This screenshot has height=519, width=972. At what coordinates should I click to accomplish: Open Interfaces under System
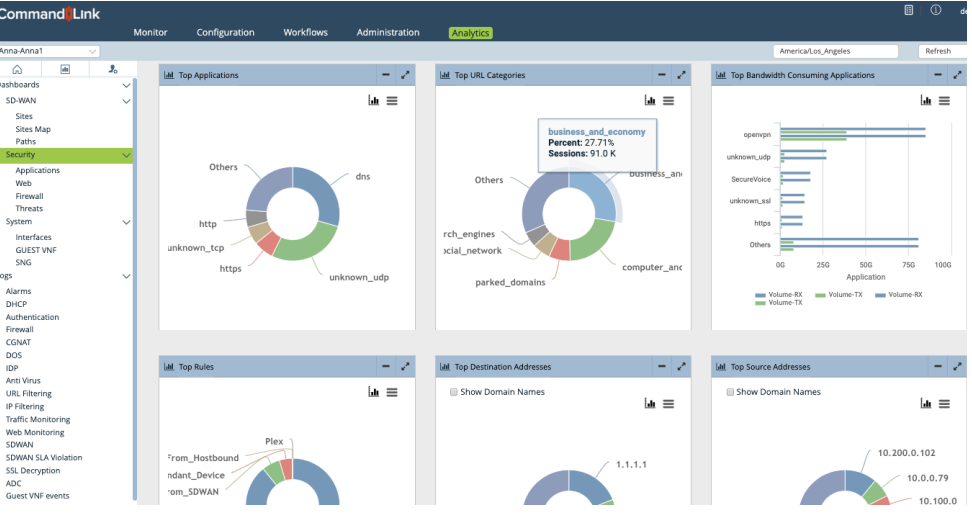[33, 237]
